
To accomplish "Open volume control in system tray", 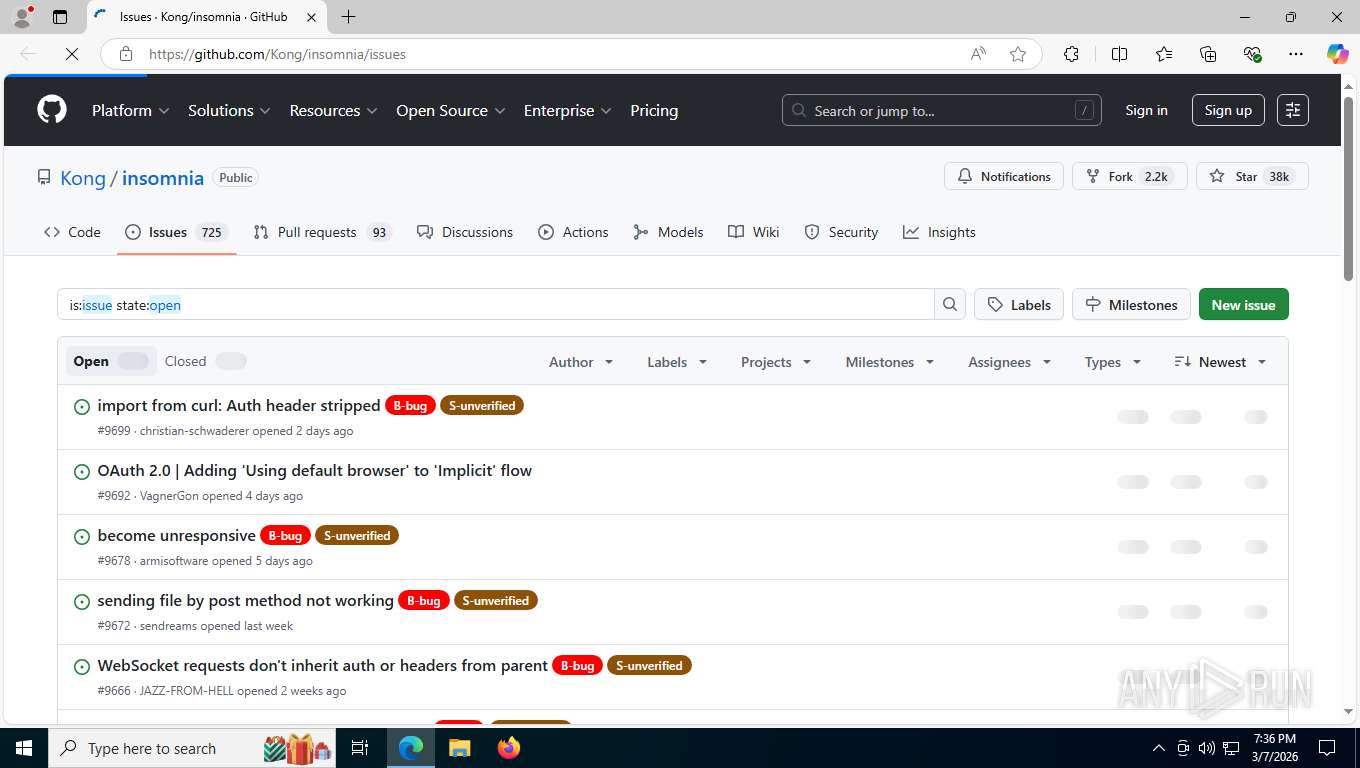I will point(1207,748).
